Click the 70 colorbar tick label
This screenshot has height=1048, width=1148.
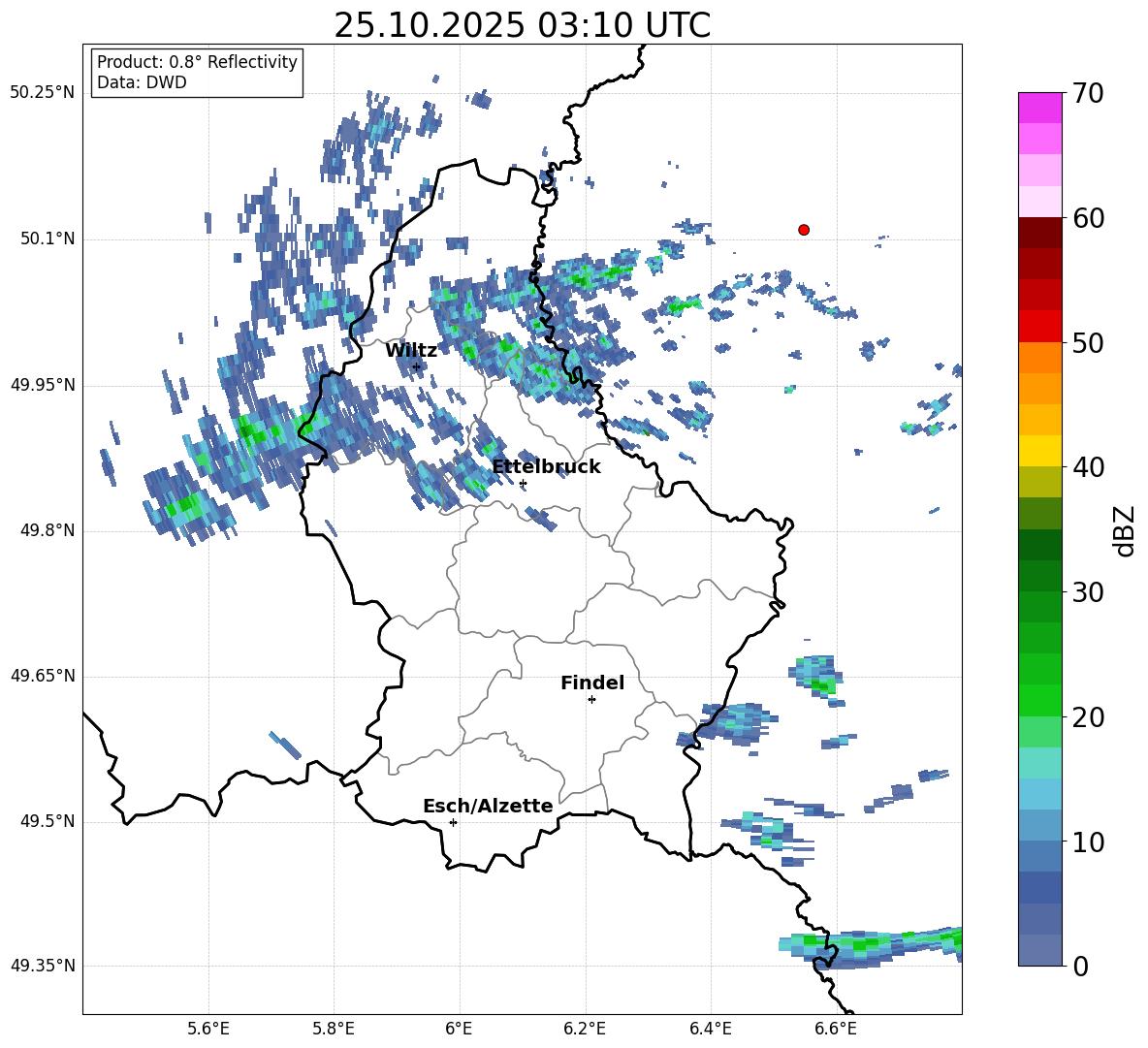1088,93
